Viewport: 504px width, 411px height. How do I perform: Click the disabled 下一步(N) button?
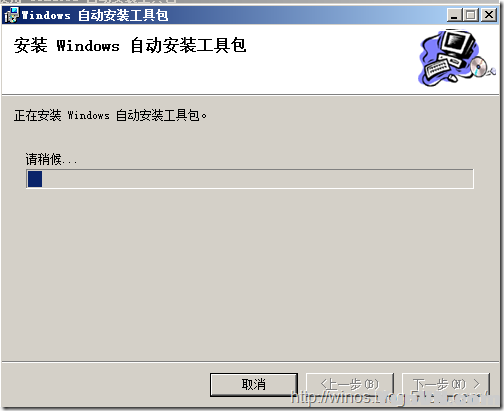tap(446, 384)
